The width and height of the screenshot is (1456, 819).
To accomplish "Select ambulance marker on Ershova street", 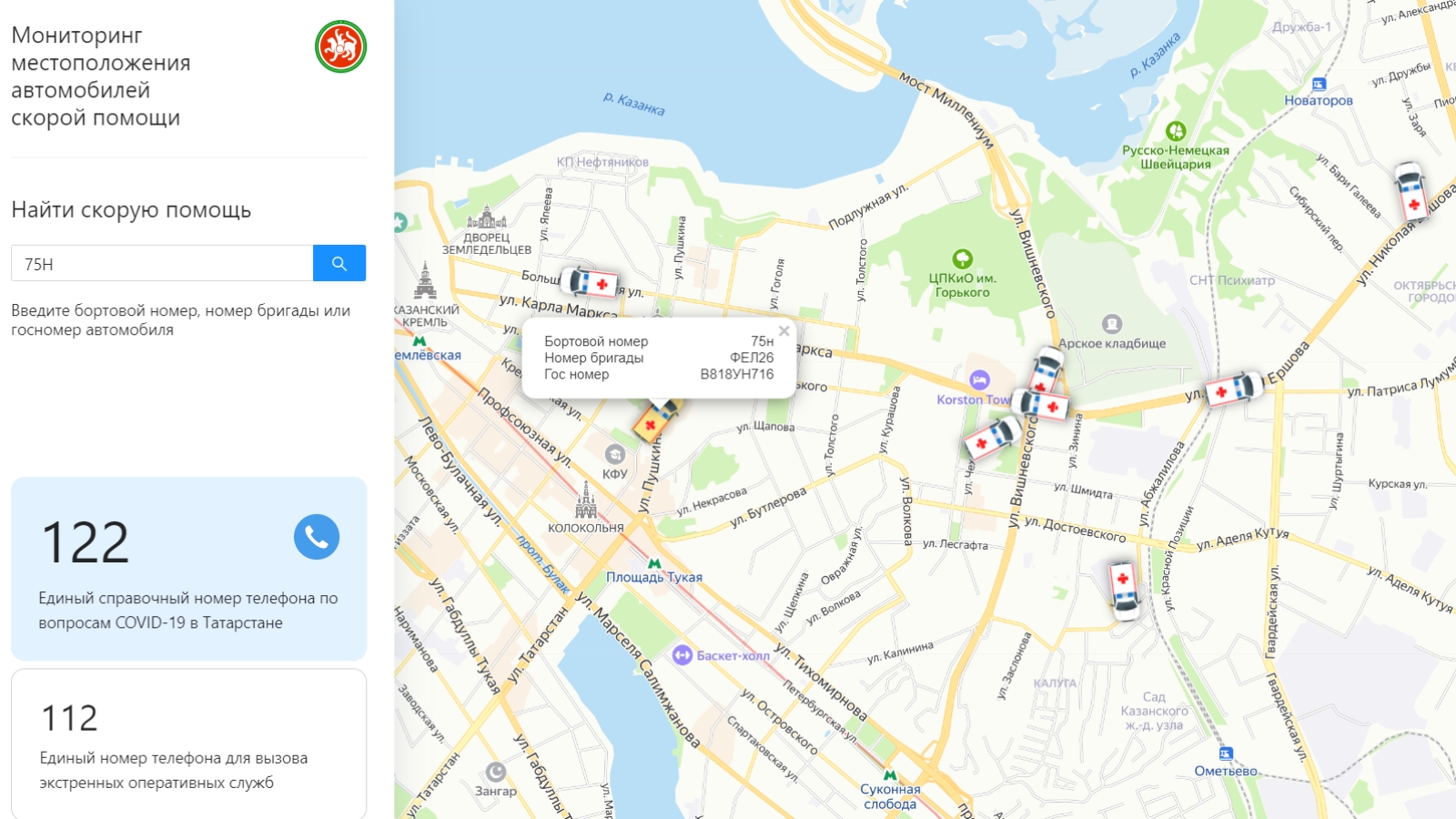I will tap(1235, 389).
